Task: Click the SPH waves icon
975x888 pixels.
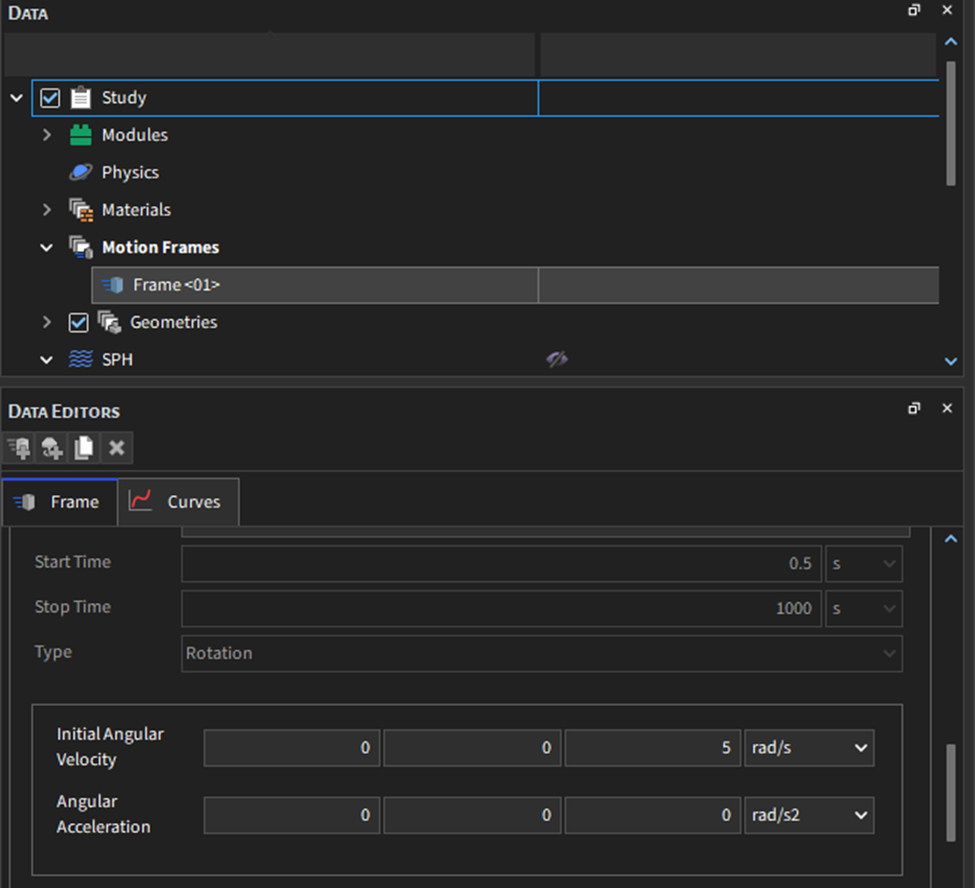Action: point(81,360)
